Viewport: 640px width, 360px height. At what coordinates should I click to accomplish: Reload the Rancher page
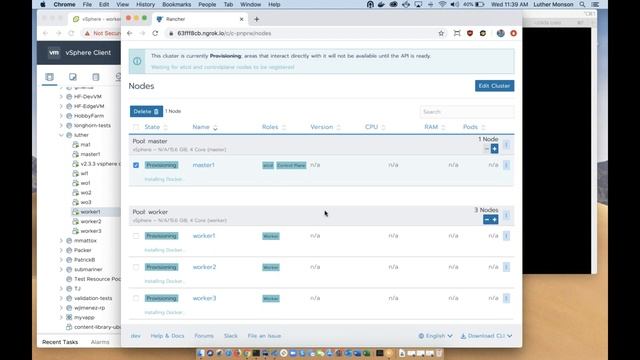point(155,33)
